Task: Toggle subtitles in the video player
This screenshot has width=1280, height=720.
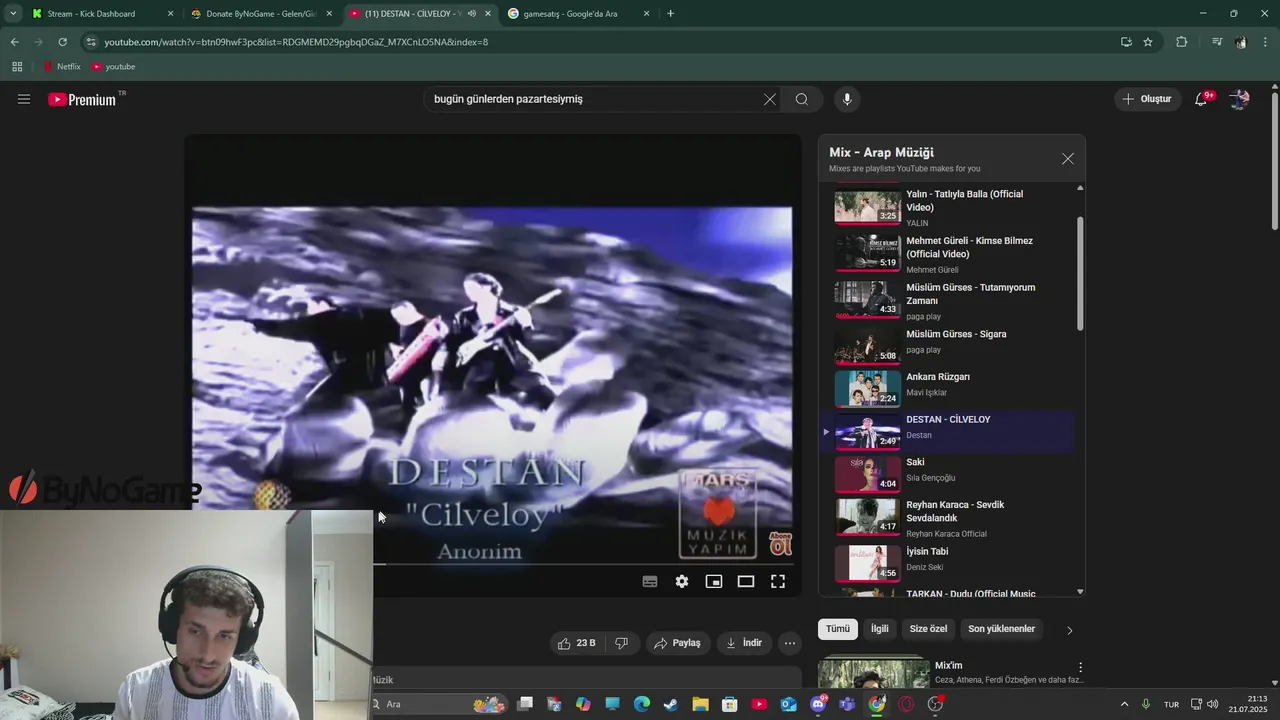Action: pyautogui.click(x=650, y=581)
